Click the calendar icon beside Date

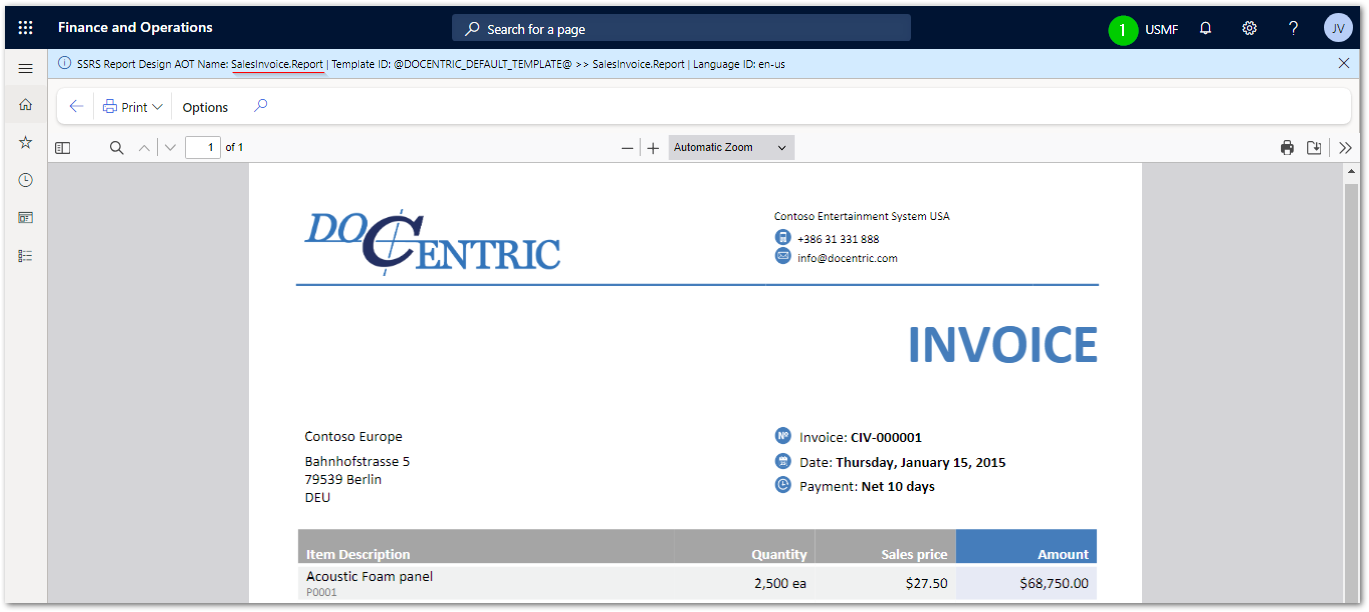783,461
